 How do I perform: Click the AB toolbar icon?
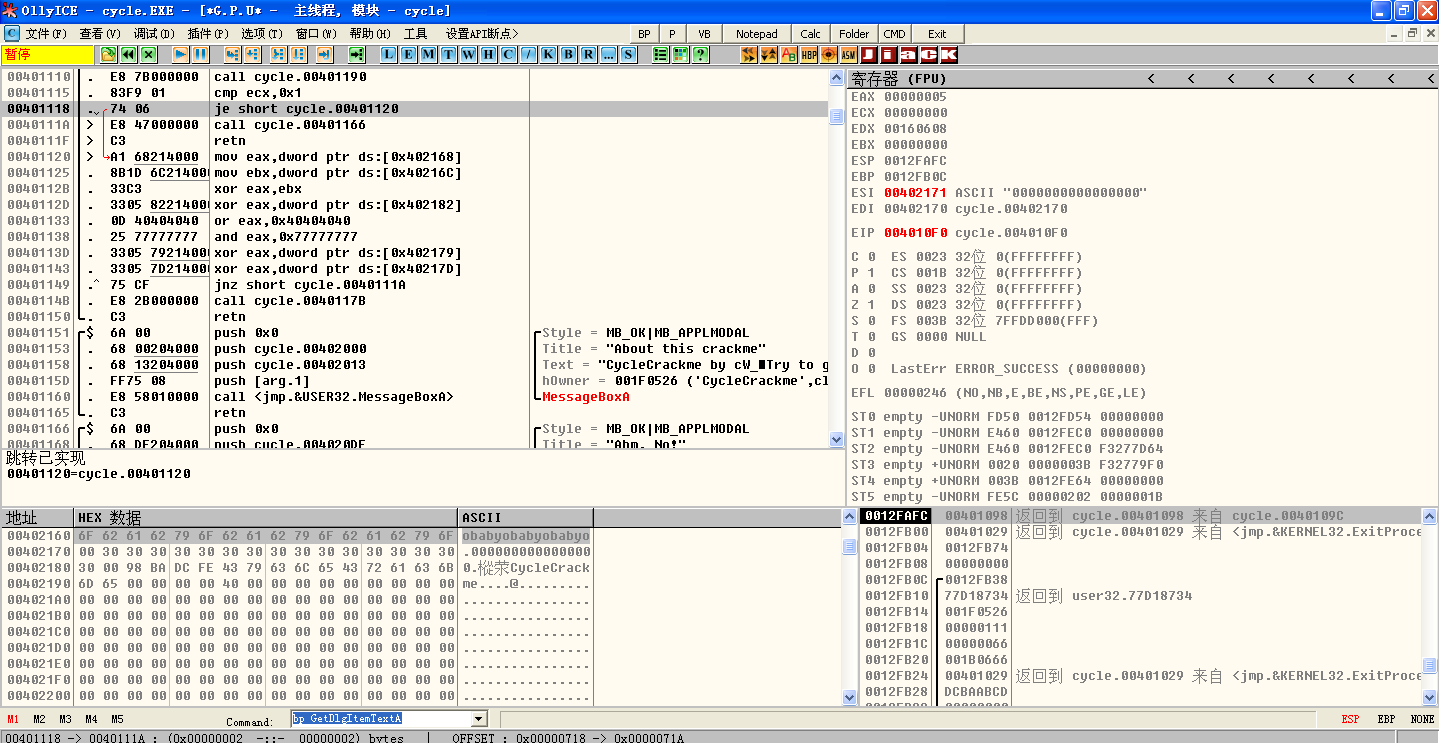click(x=789, y=54)
